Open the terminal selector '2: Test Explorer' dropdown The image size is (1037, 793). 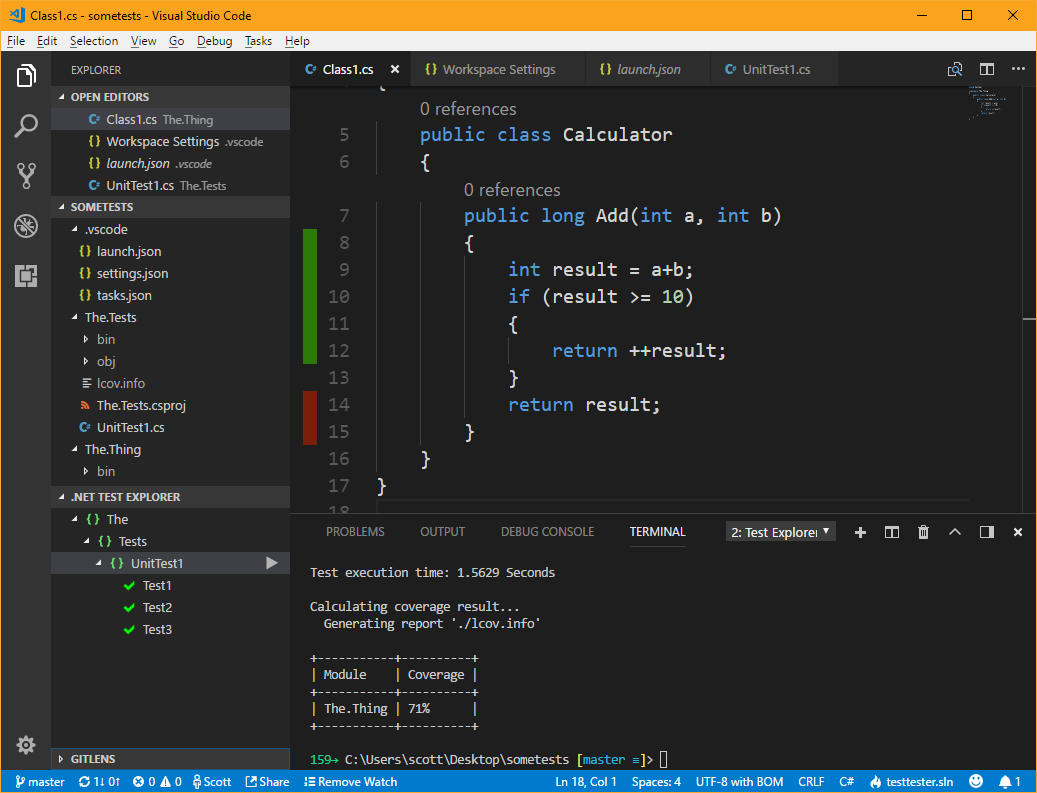[780, 532]
